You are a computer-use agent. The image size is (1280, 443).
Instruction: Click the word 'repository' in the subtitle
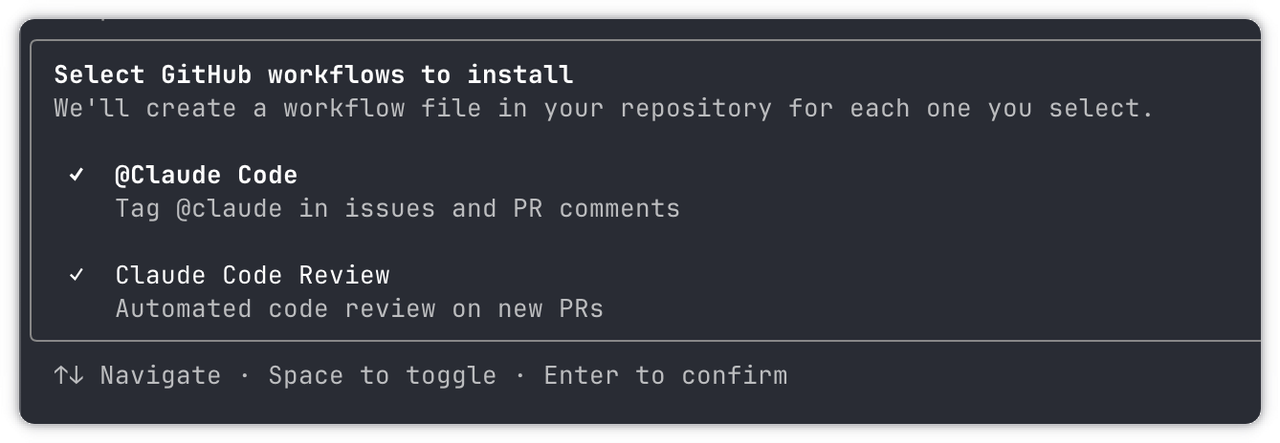pyautogui.click(x=695, y=108)
